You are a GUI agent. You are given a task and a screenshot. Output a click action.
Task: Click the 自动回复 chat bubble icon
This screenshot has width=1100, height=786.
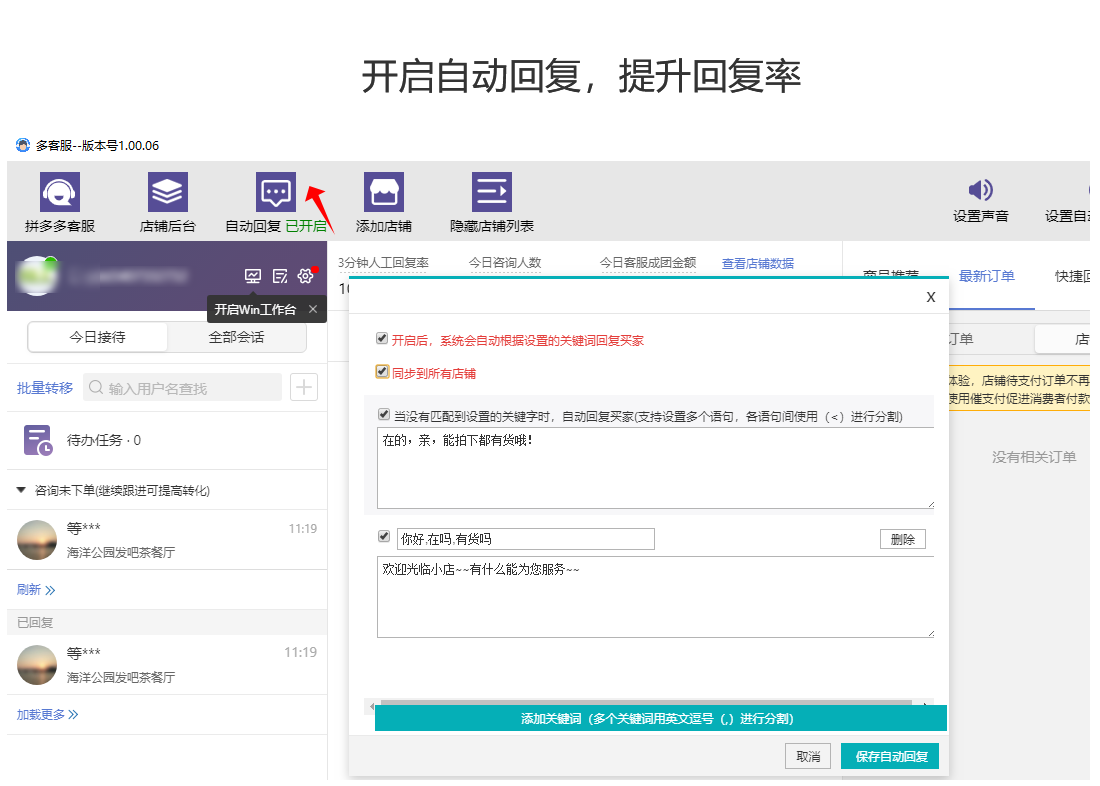coord(275,192)
